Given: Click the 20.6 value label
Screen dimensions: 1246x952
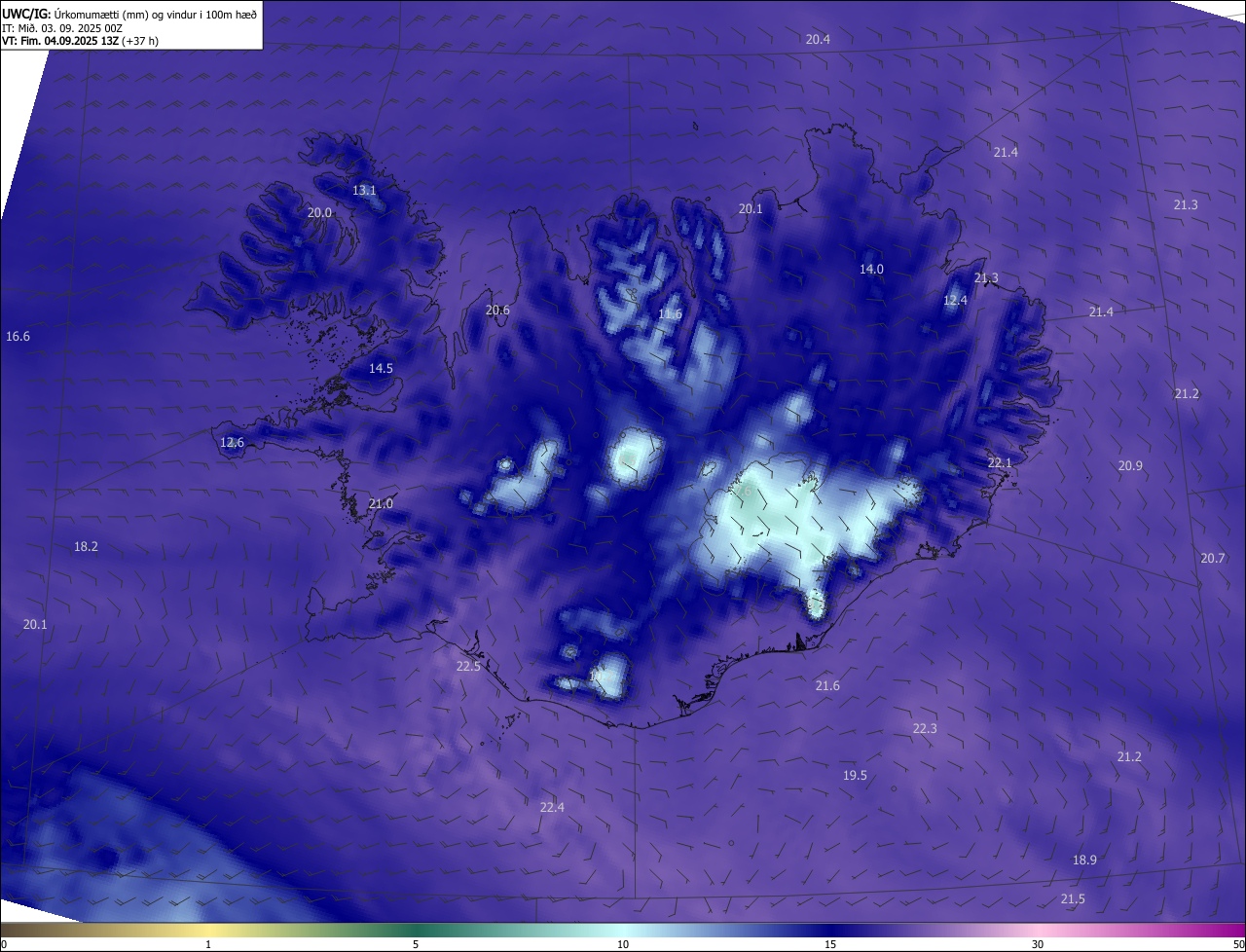Looking at the screenshot, I should tap(497, 310).
